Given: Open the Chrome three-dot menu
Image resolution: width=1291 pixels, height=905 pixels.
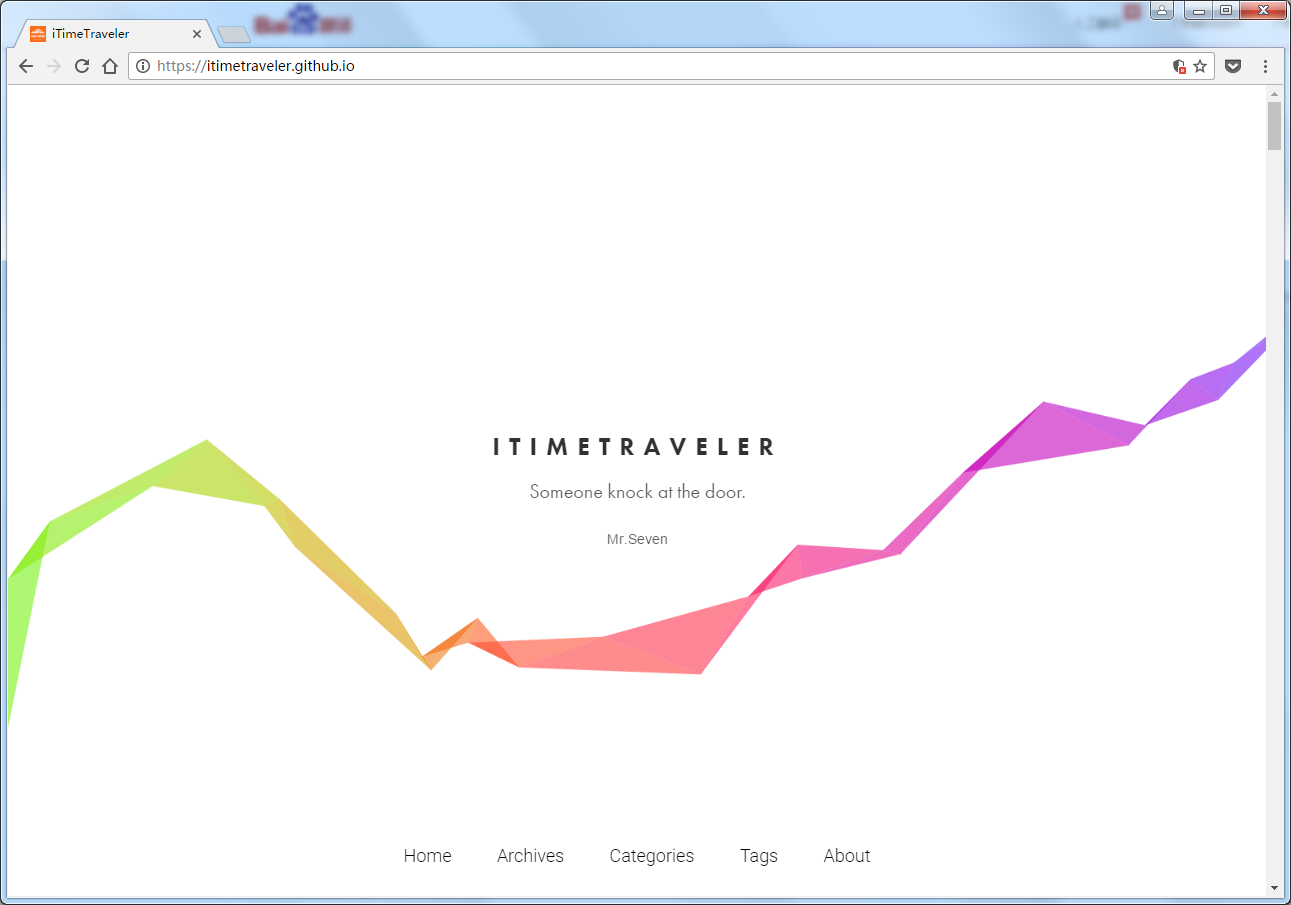Looking at the screenshot, I should tap(1265, 66).
